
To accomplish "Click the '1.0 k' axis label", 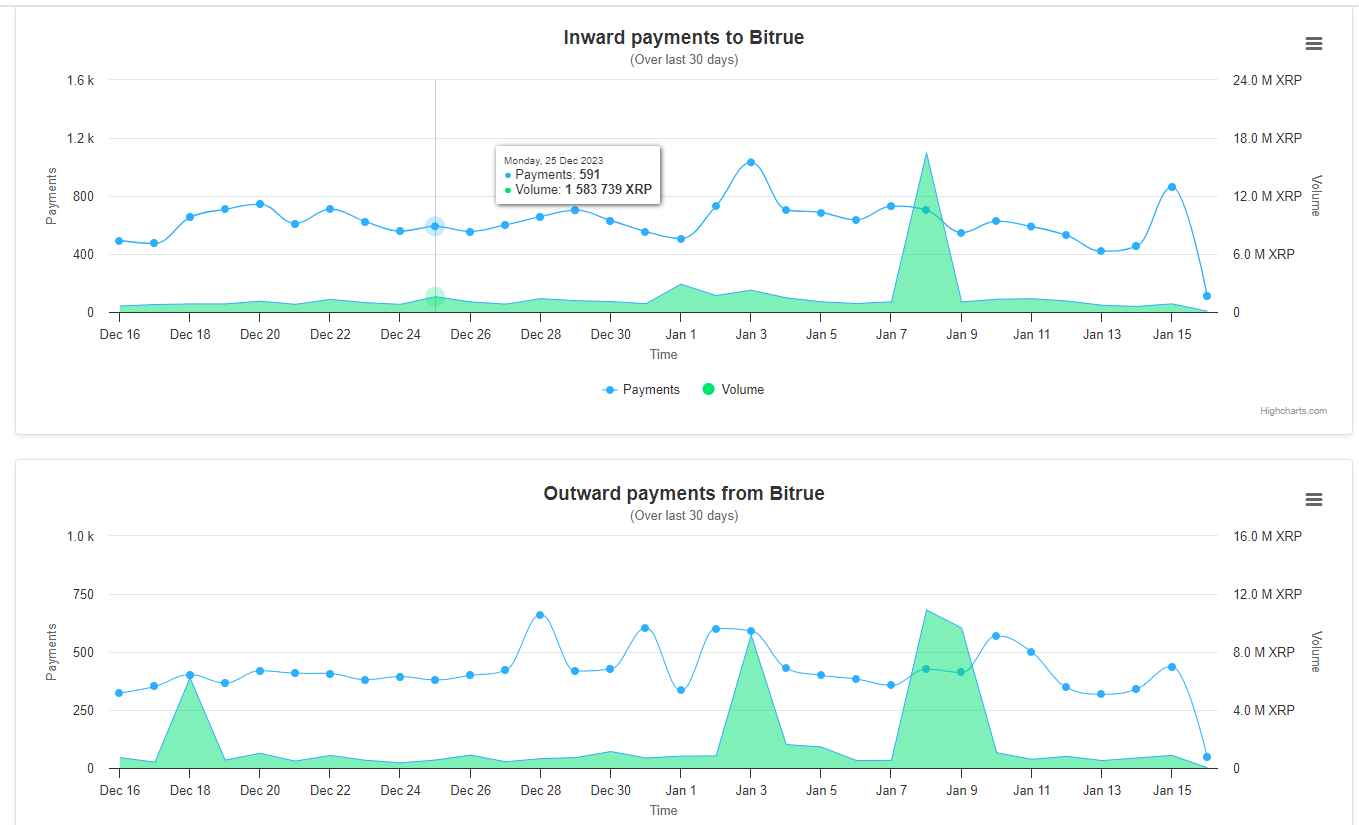I will (81, 537).
